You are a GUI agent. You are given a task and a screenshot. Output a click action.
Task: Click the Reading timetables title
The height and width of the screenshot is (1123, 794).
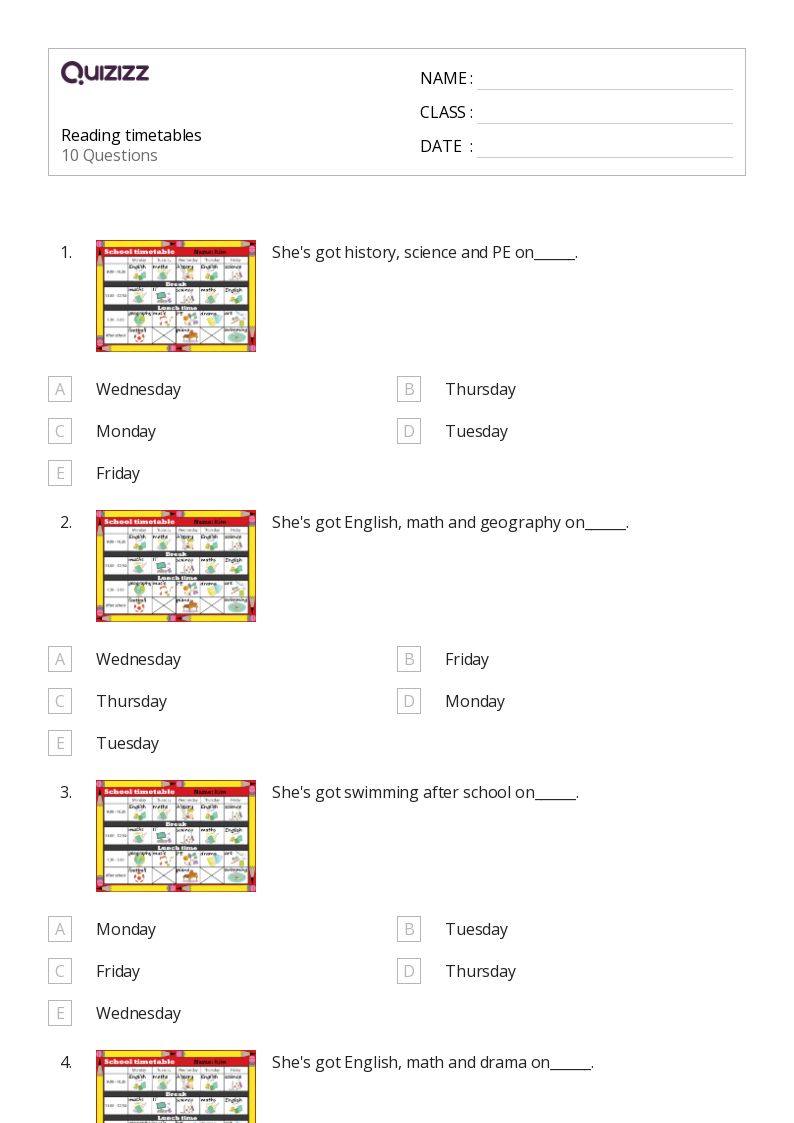131,135
